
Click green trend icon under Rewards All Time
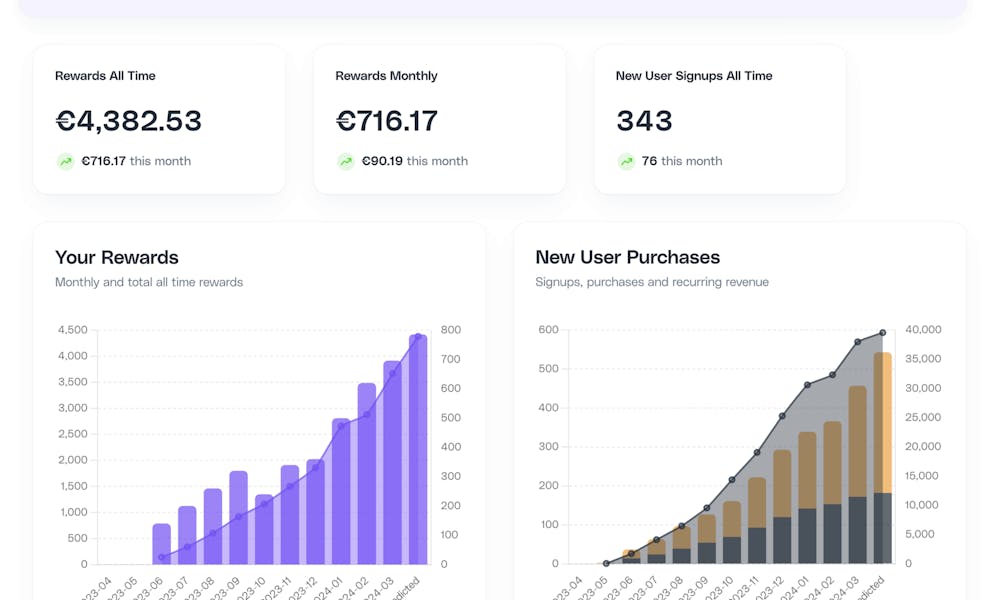coord(65,161)
